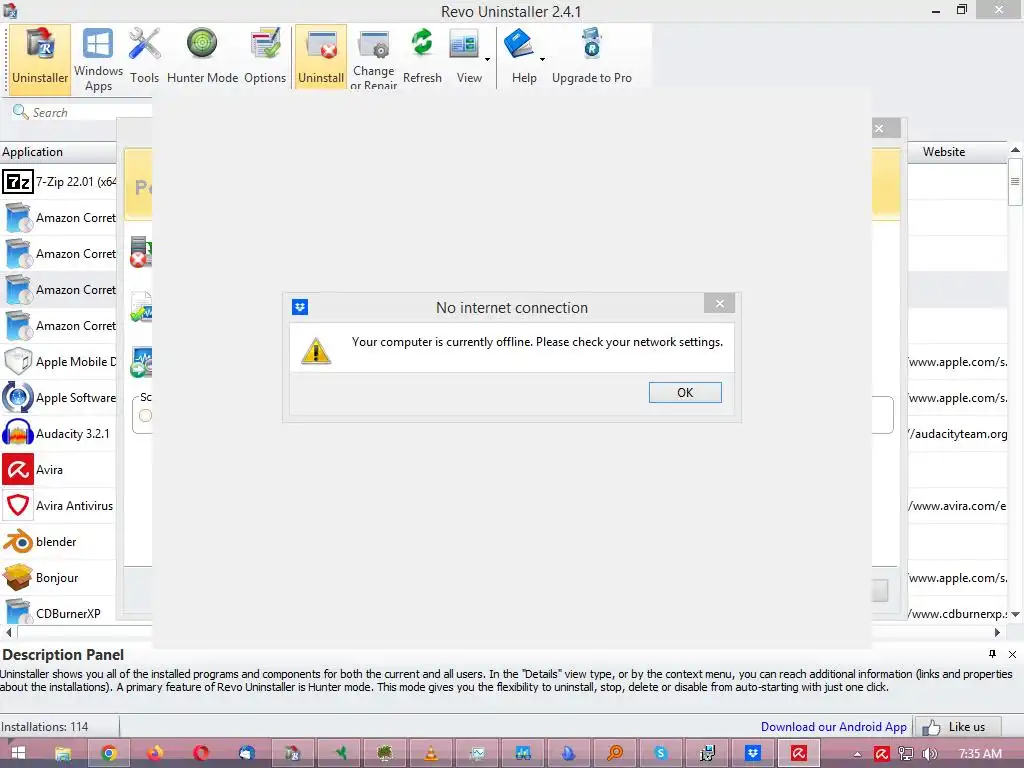The image size is (1024, 768).
Task: Expand the Help dropdown arrow
Action: (542, 59)
